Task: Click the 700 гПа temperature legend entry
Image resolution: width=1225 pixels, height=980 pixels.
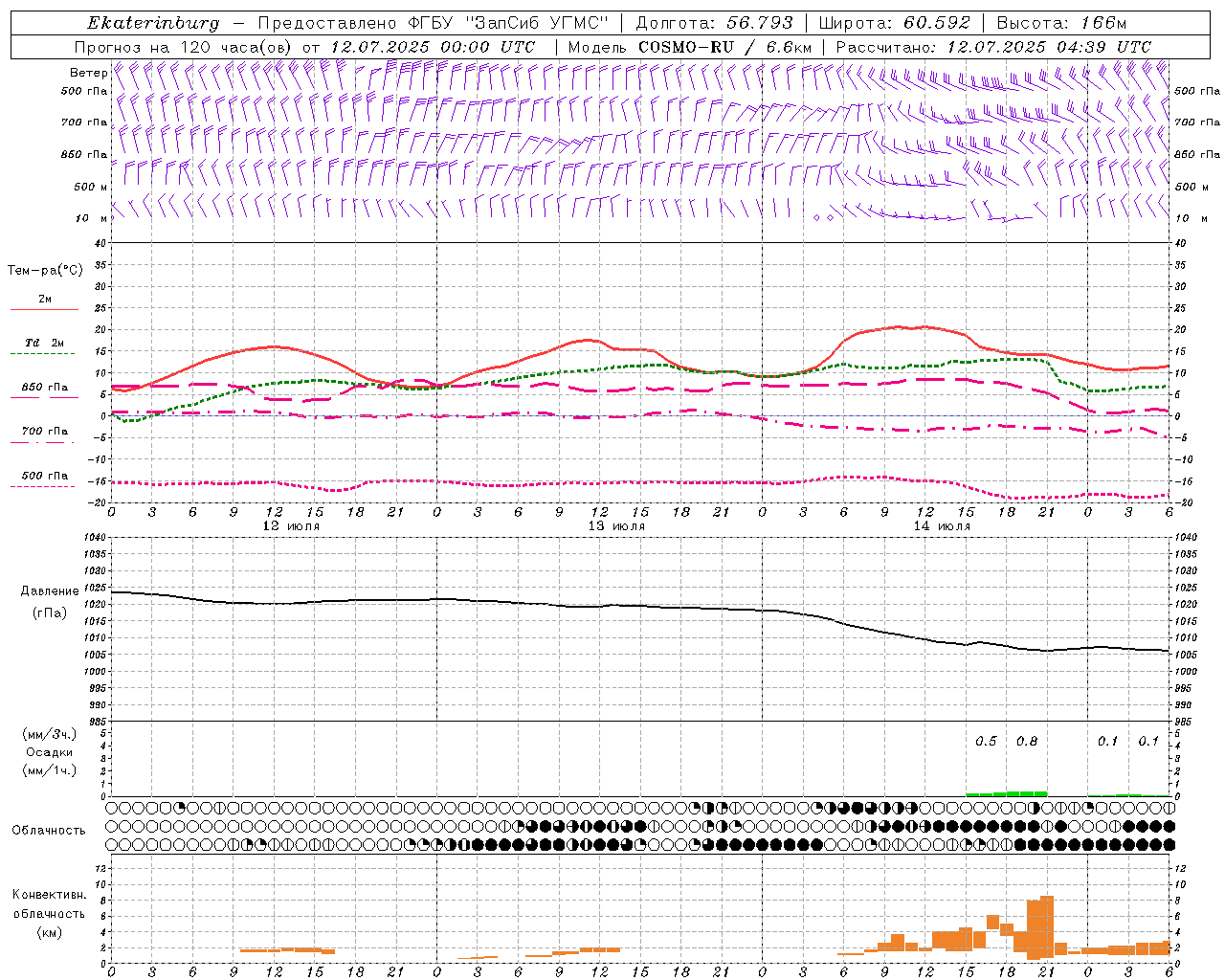Action: pyautogui.click(x=44, y=432)
